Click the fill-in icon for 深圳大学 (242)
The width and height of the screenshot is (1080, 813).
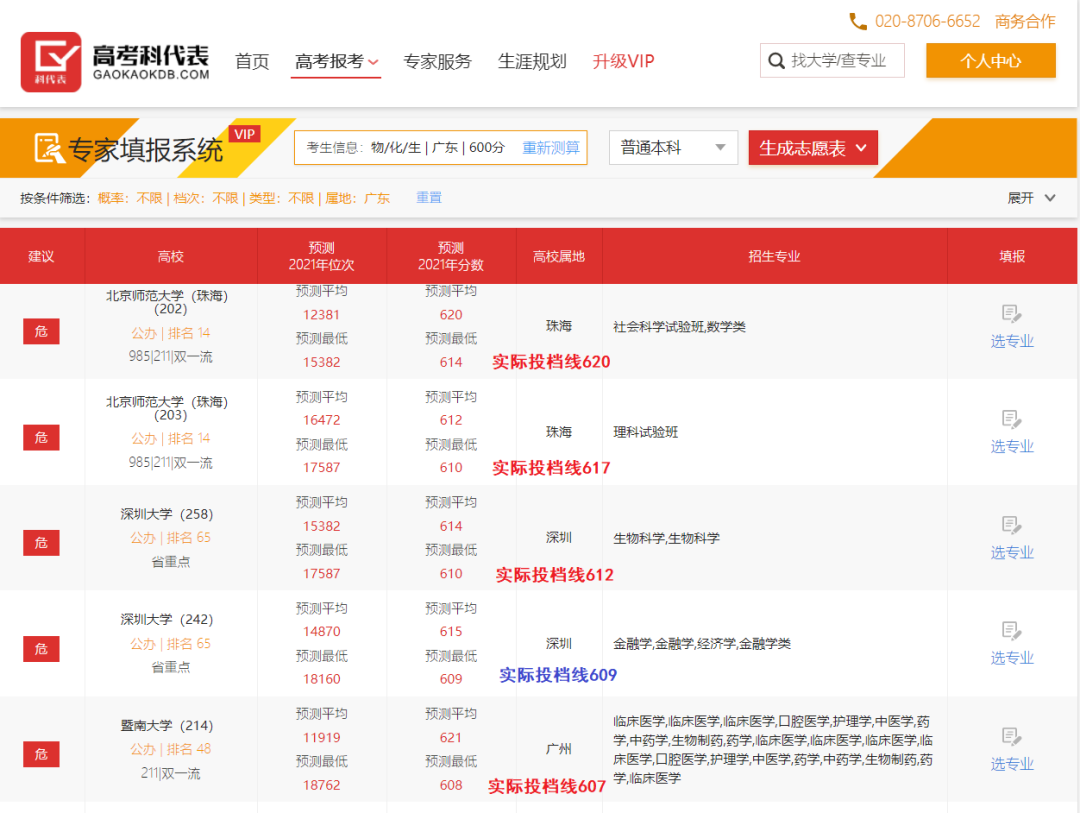coord(1011,630)
